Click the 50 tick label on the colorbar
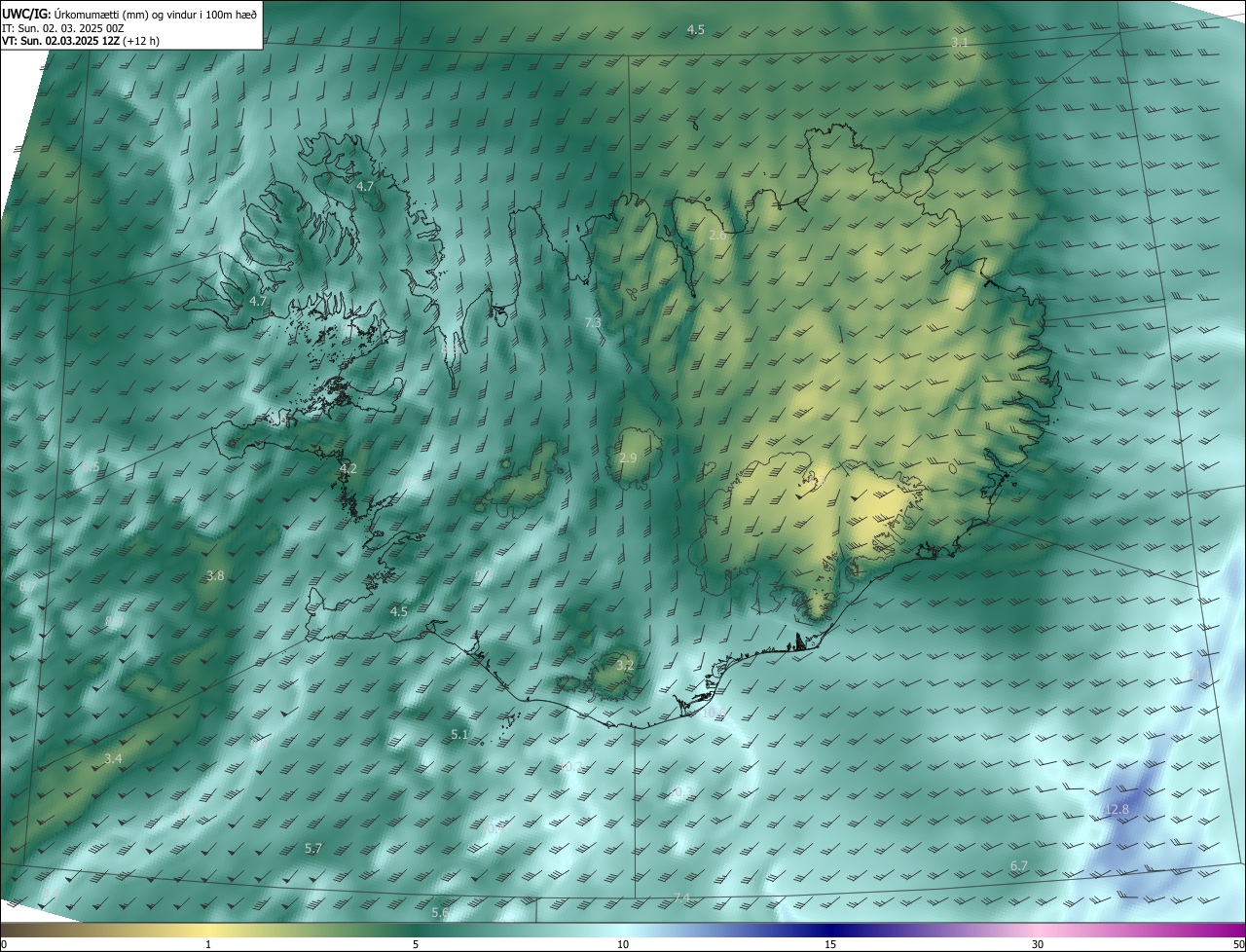This screenshot has width=1246, height=952. [1238, 944]
